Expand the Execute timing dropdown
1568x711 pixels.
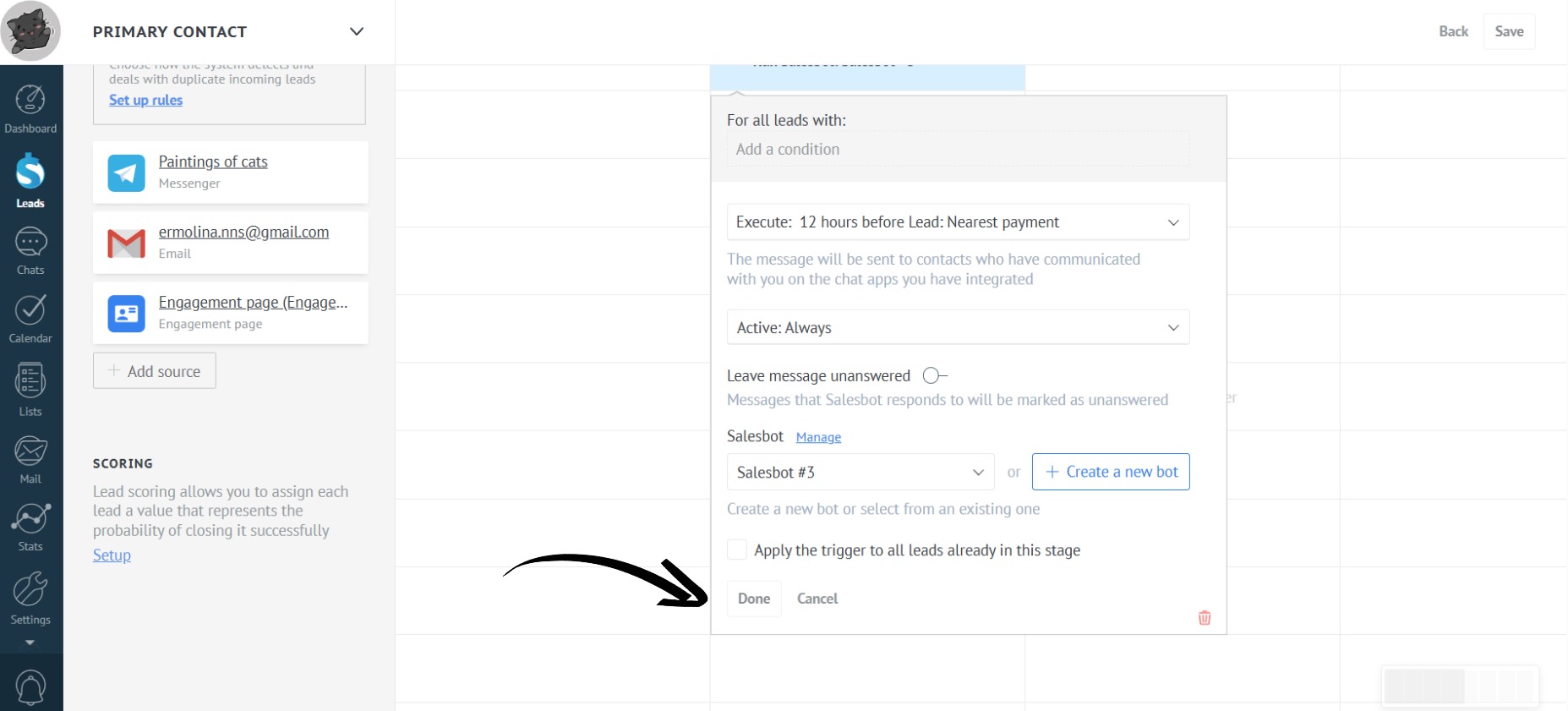958,222
